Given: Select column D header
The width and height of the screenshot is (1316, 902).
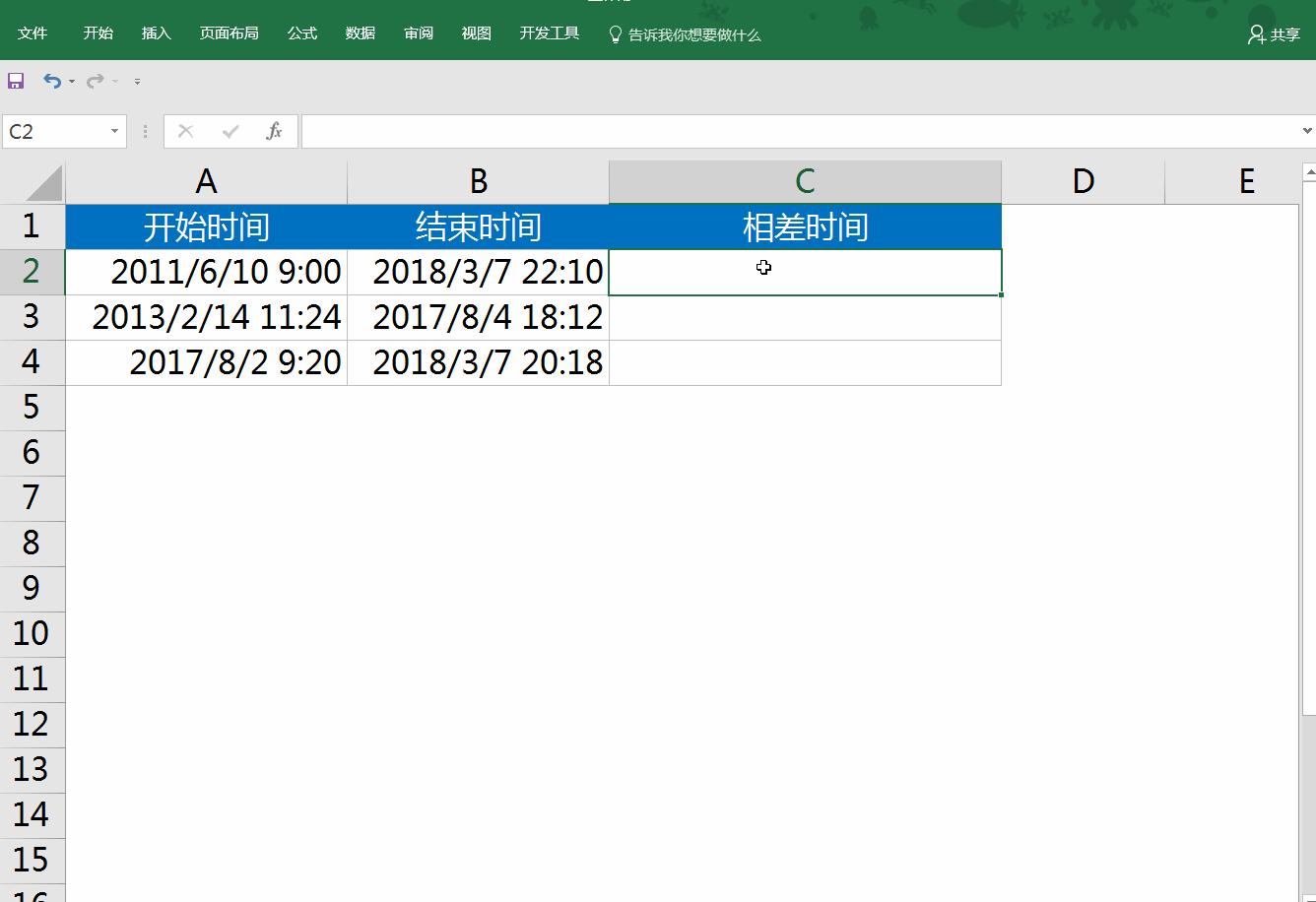Looking at the screenshot, I should click(x=1083, y=181).
